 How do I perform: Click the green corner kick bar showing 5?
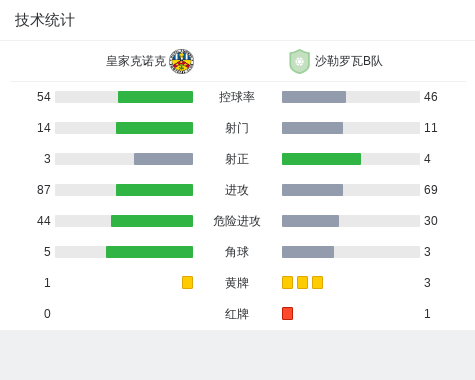tap(149, 252)
